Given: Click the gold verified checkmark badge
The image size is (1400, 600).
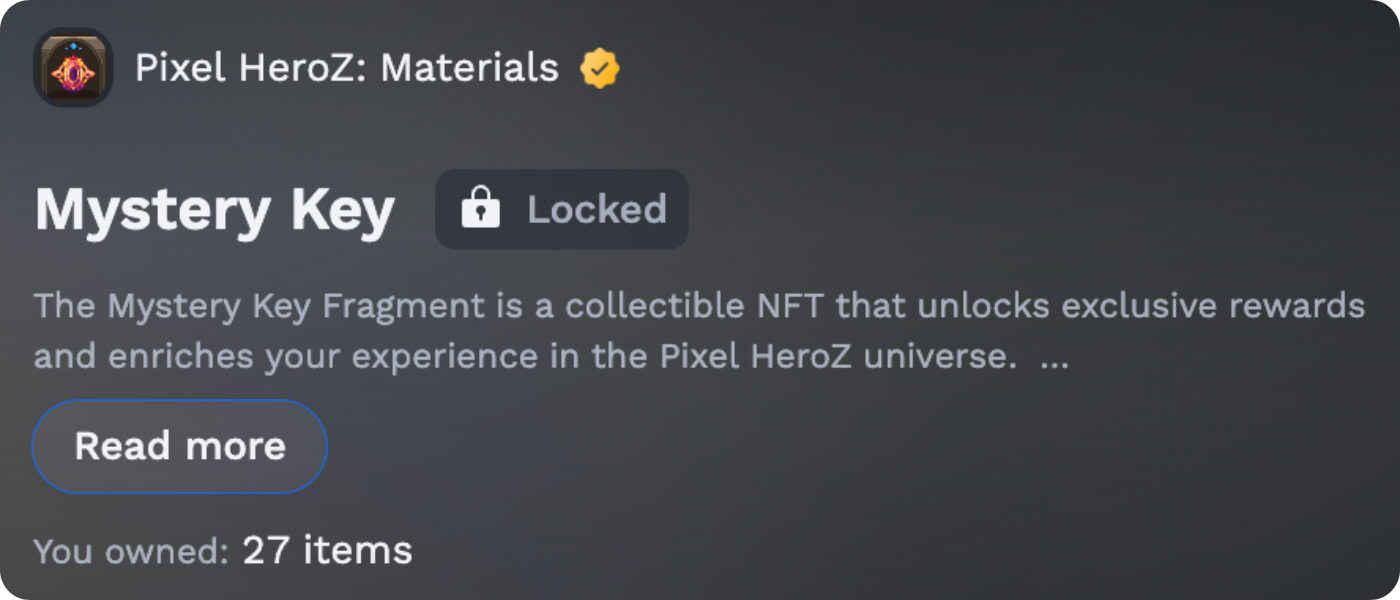Looking at the screenshot, I should pyautogui.click(x=600, y=69).
